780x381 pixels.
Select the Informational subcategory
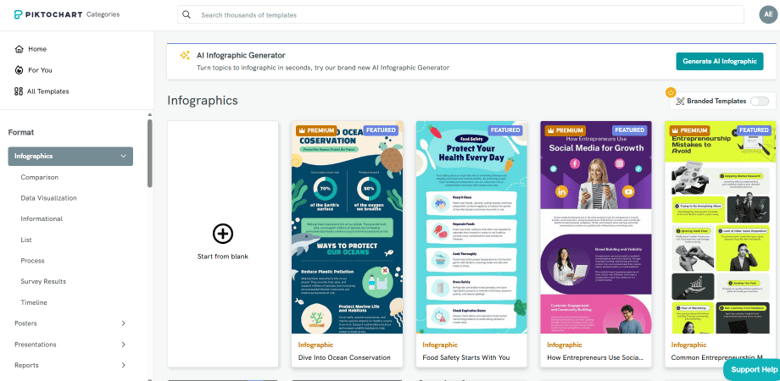tap(41, 219)
